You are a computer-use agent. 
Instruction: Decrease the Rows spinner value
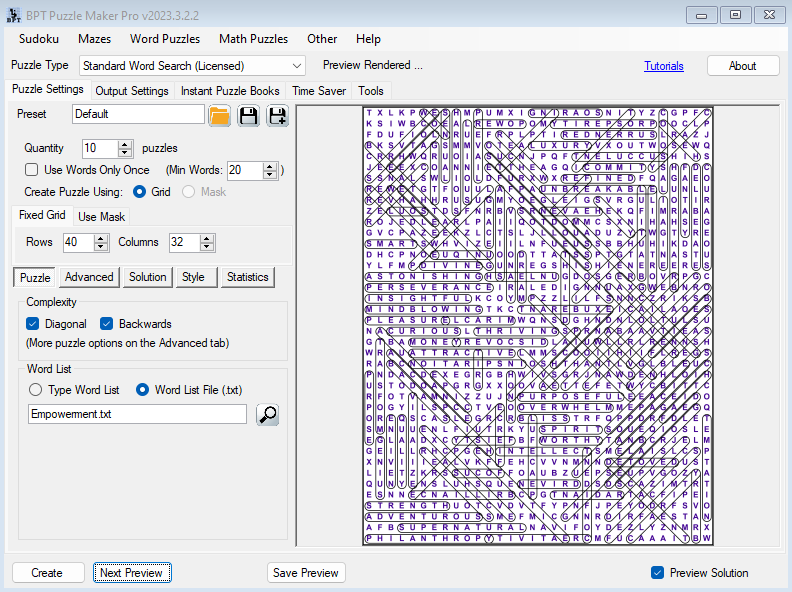[100, 247]
